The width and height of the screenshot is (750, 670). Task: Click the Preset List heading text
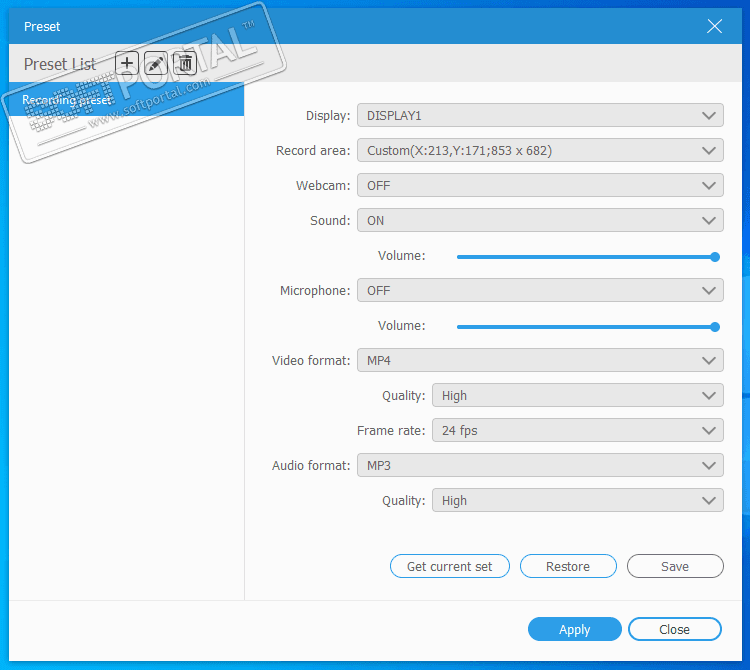(x=60, y=64)
